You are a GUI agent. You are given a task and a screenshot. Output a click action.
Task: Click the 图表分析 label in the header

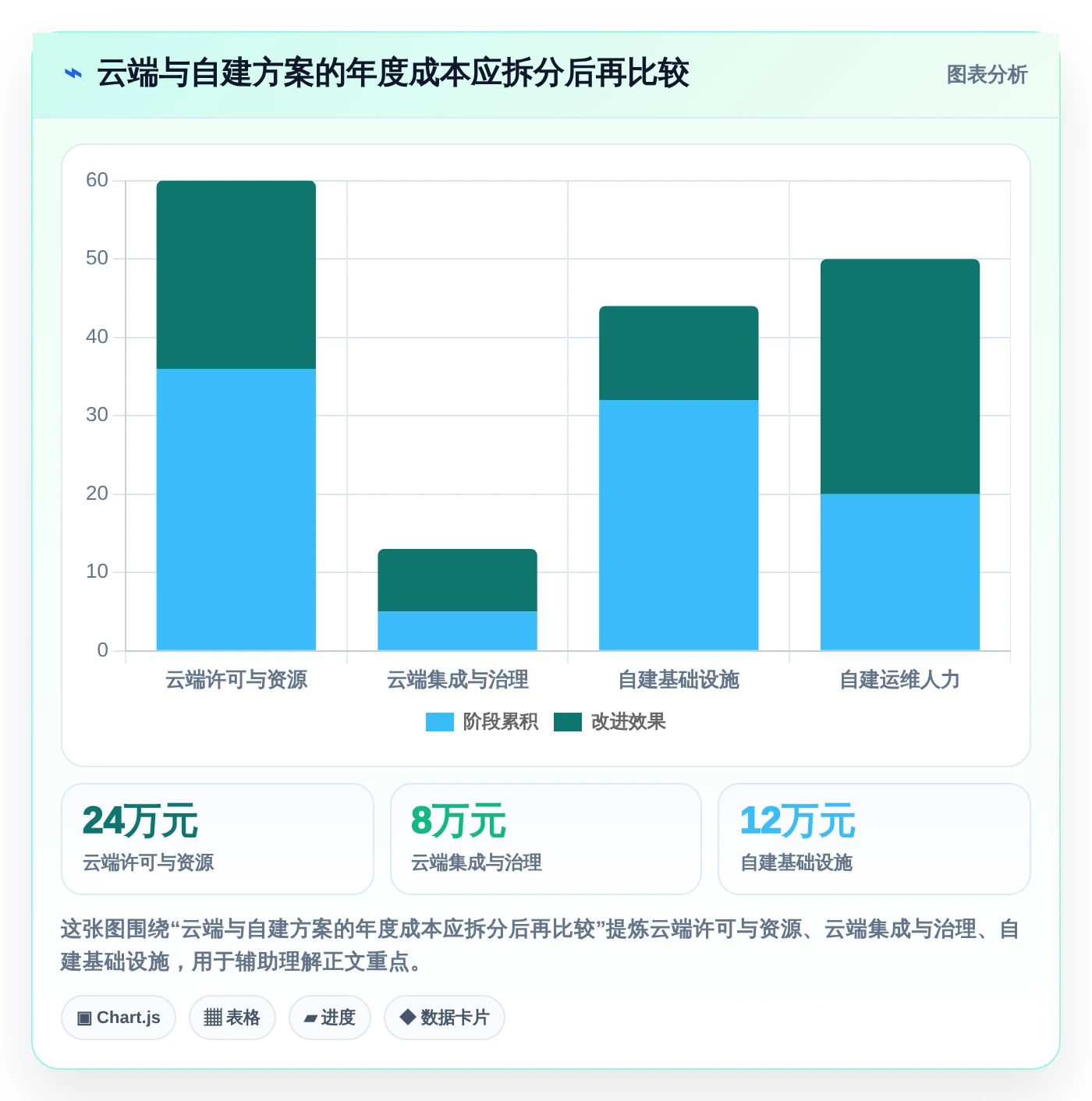[x=987, y=75]
